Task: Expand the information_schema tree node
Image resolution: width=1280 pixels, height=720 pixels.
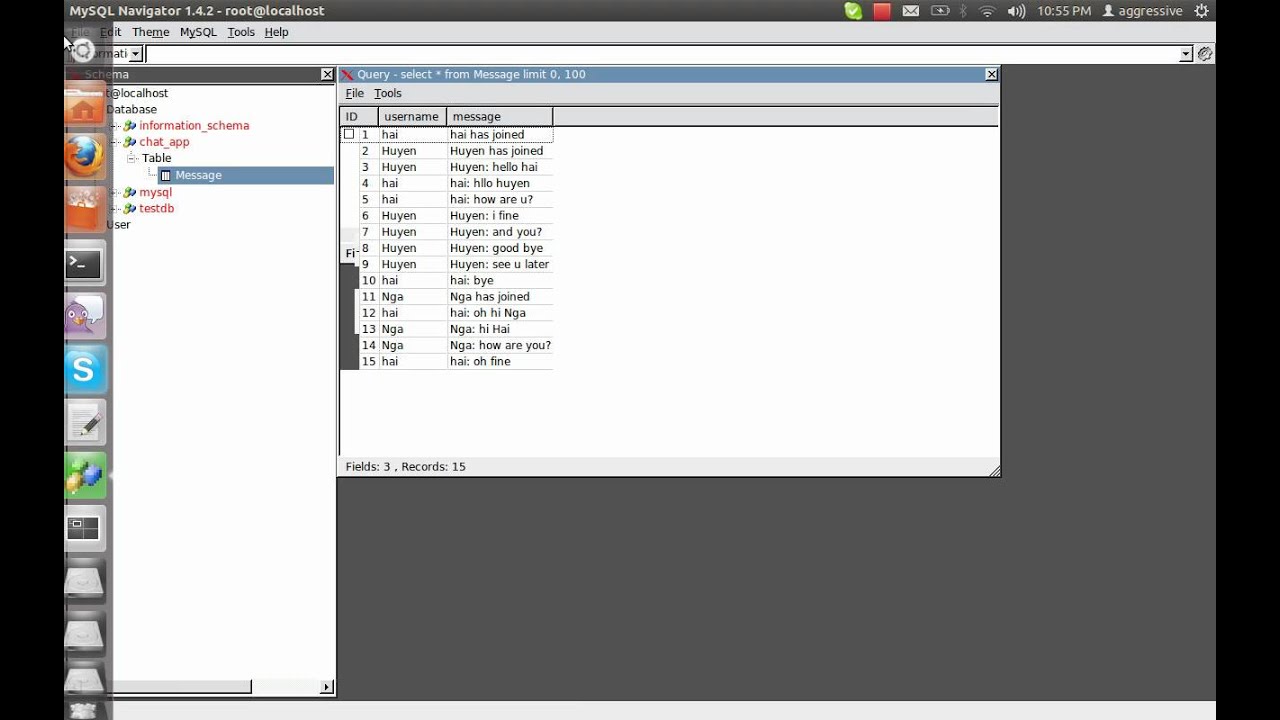Action: click(x=115, y=126)
